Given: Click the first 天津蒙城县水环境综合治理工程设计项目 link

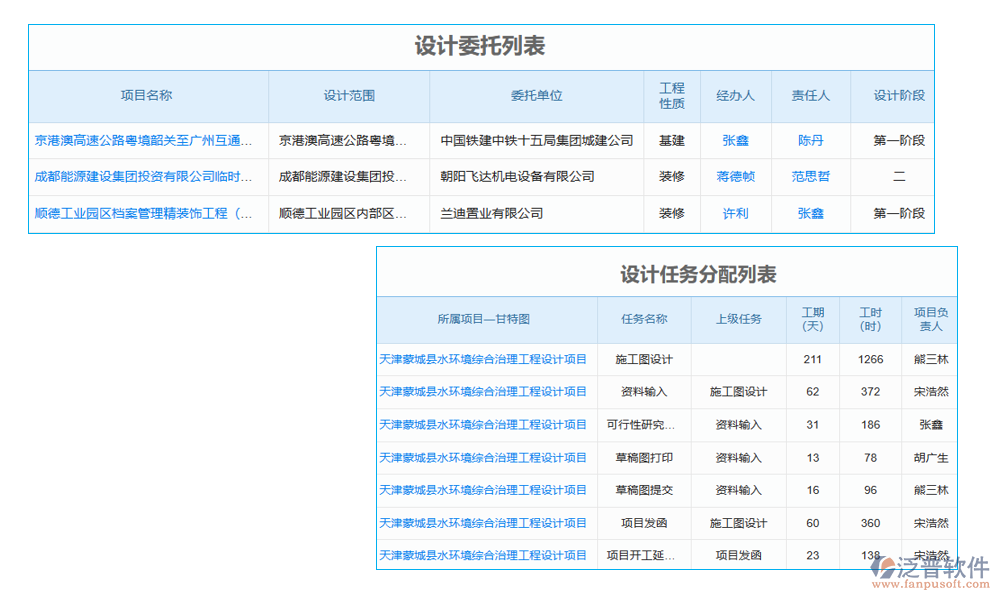Looking at the screenshot, I should tap(483, 359).
